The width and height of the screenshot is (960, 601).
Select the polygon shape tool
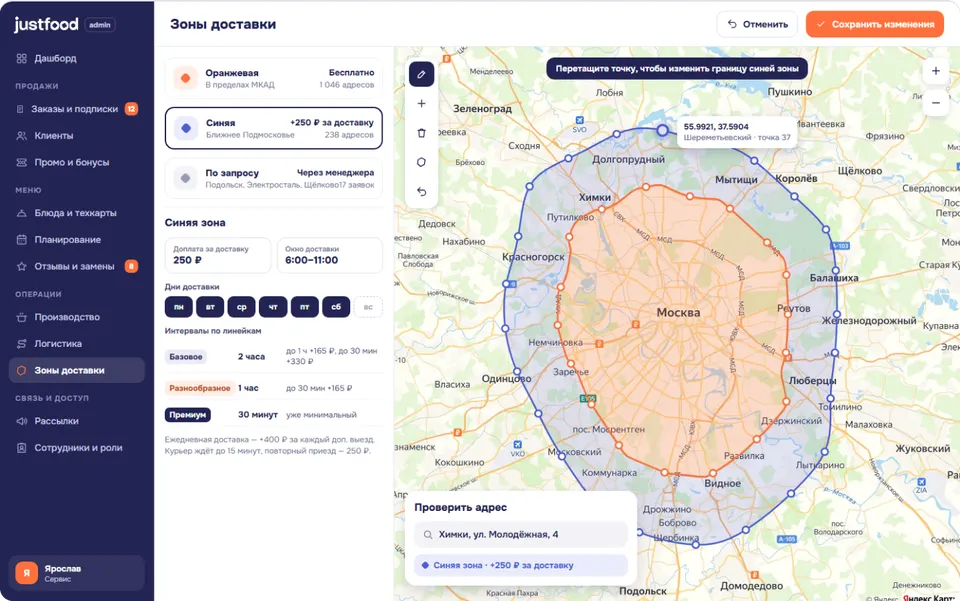(421, 162)
